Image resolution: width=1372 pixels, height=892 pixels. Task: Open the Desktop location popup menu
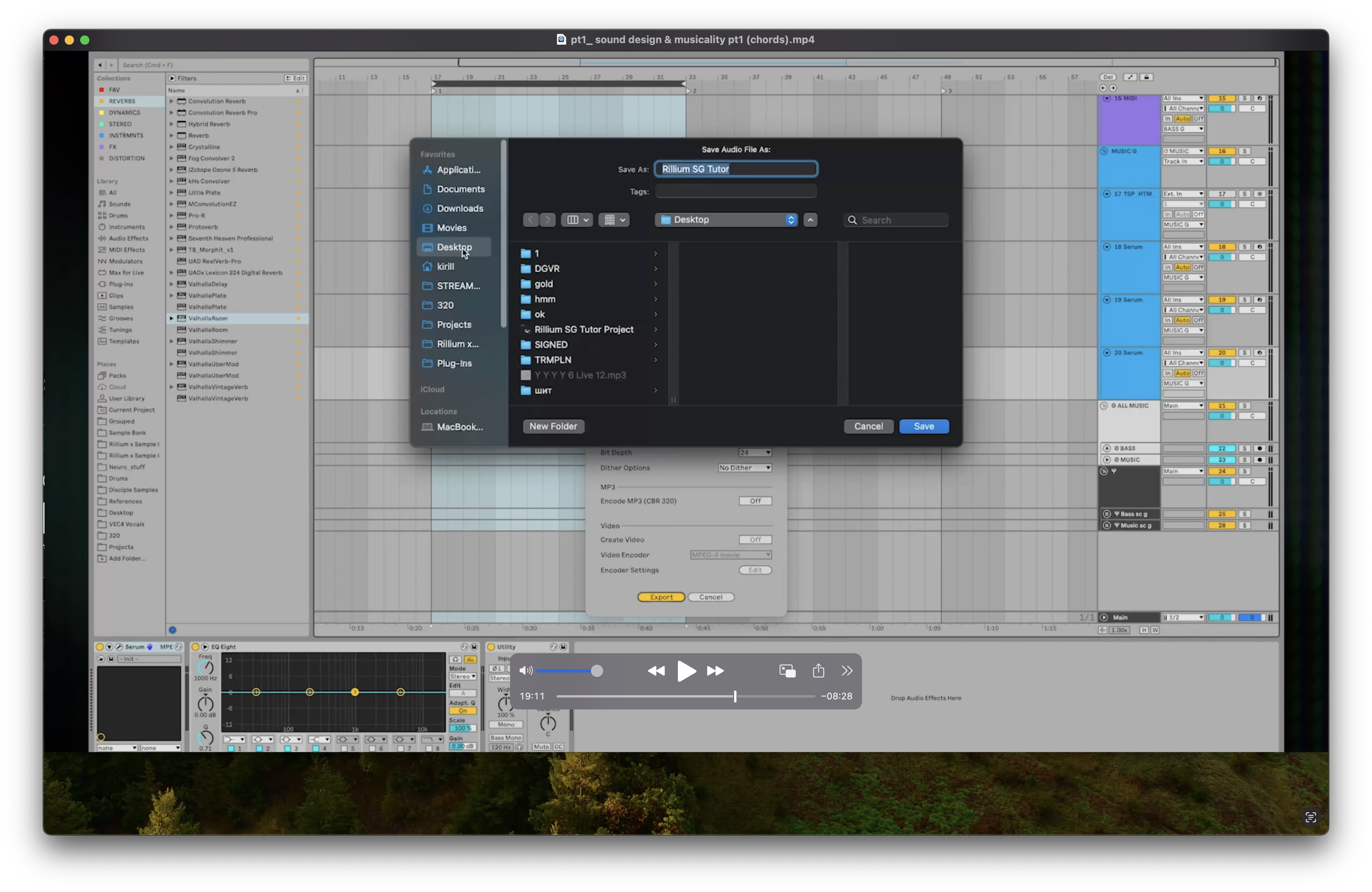726,220
